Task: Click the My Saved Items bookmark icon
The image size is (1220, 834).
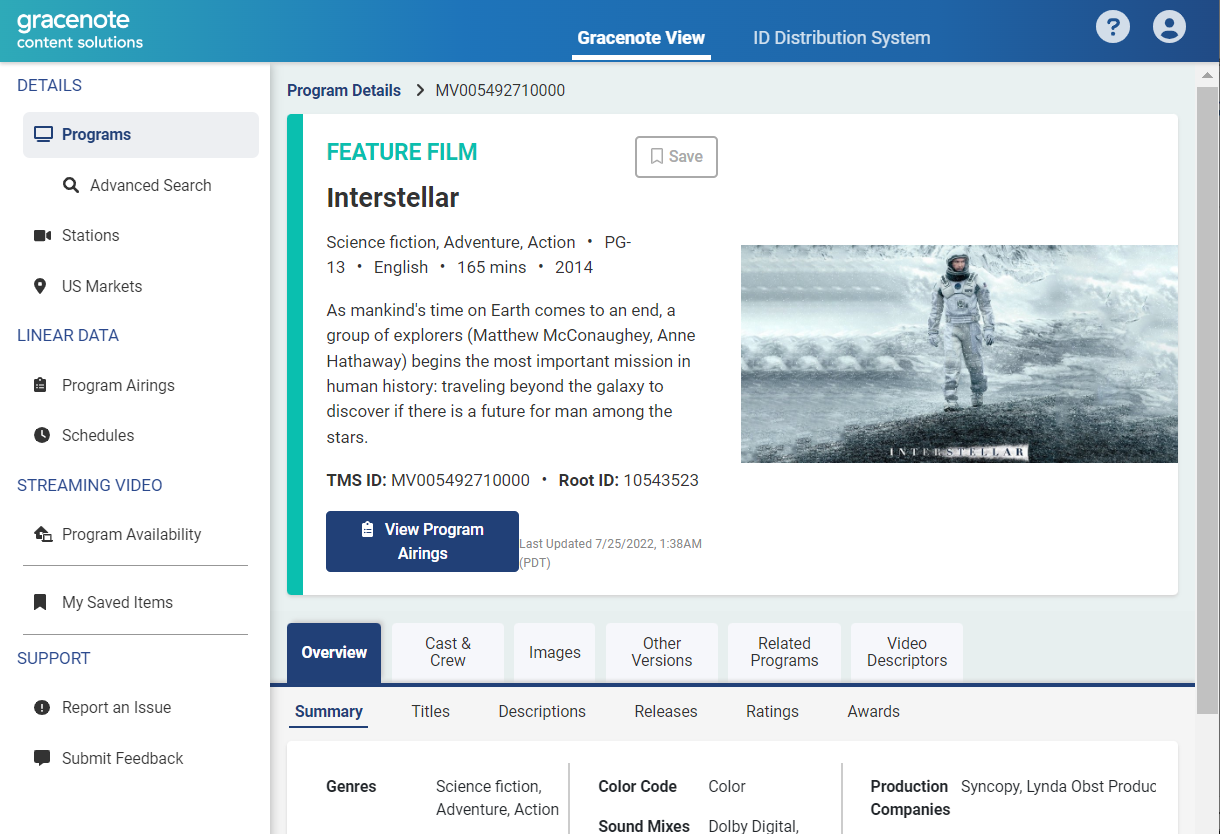Action: click(40, 603)
